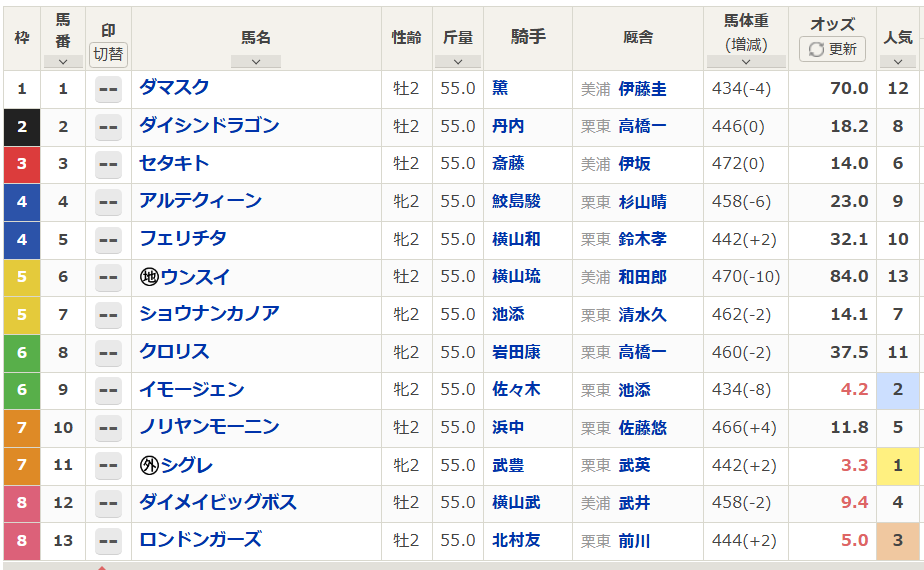Screen dimensions: 924x570
Task: Open sort dropdown under 斤量 header
Action: [x=458, y=62]
